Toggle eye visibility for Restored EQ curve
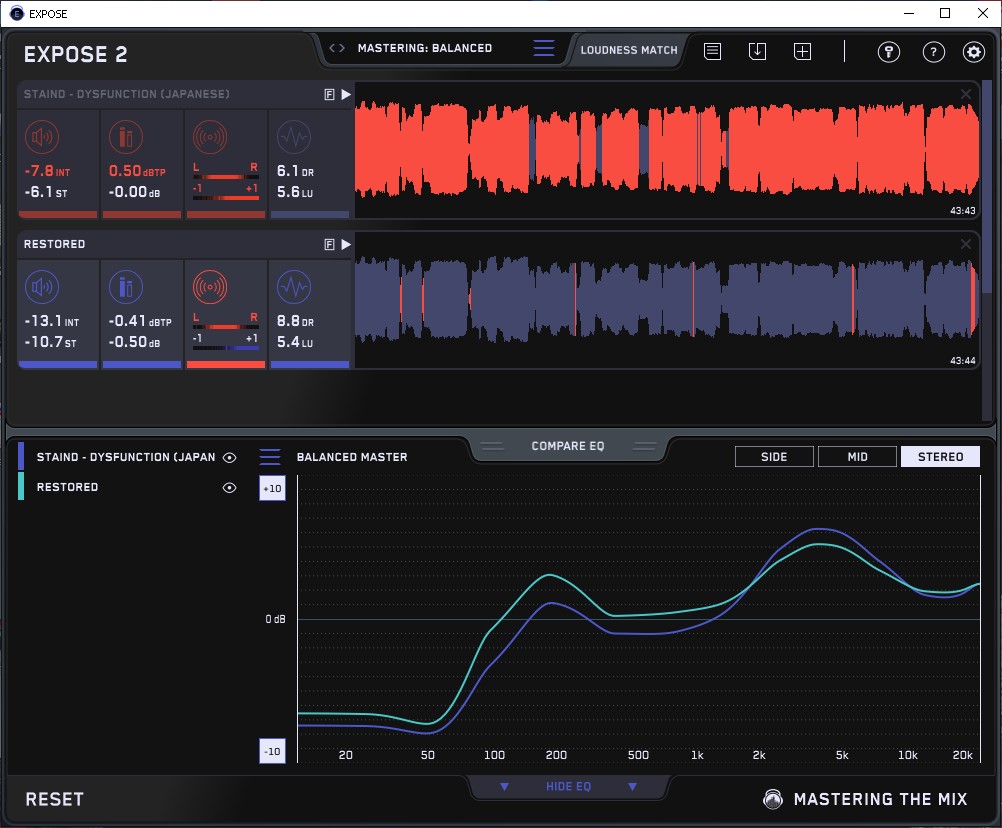1002x828 pixels. click(x=230, y=488)
